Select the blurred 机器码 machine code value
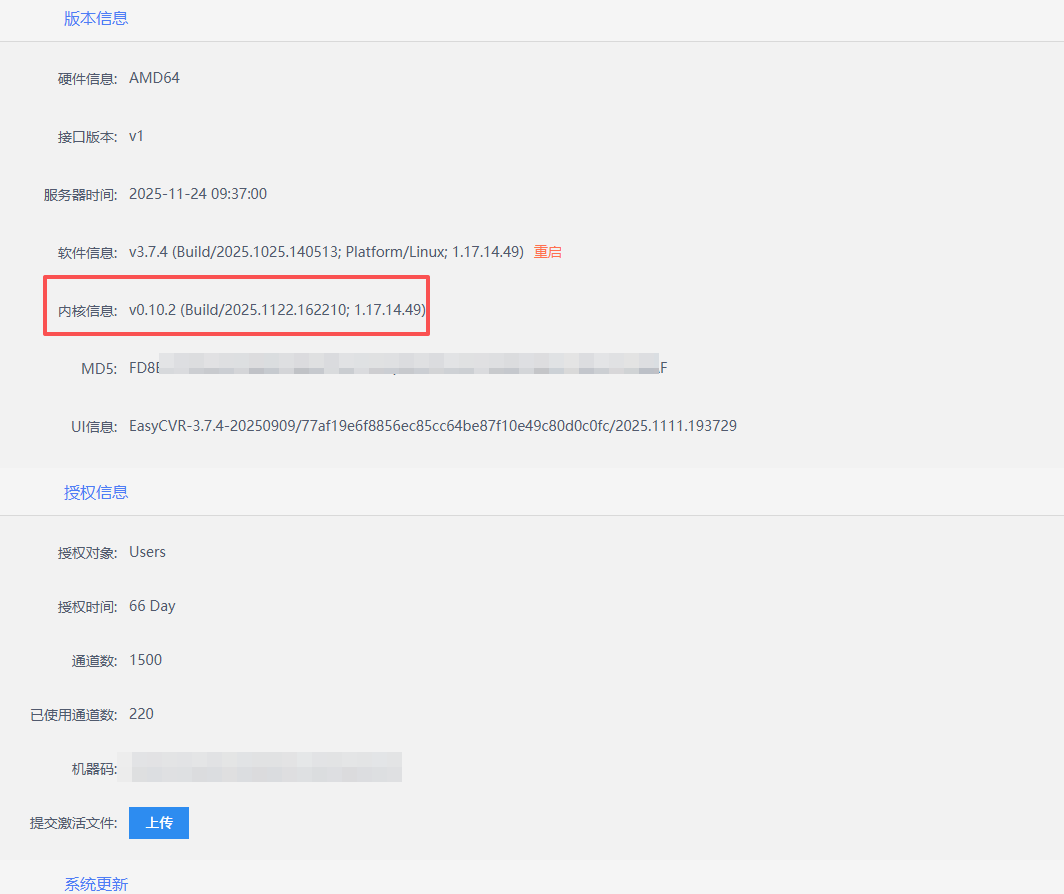Viewport: 1064px width, 894px height. click(x=265, y=768)
